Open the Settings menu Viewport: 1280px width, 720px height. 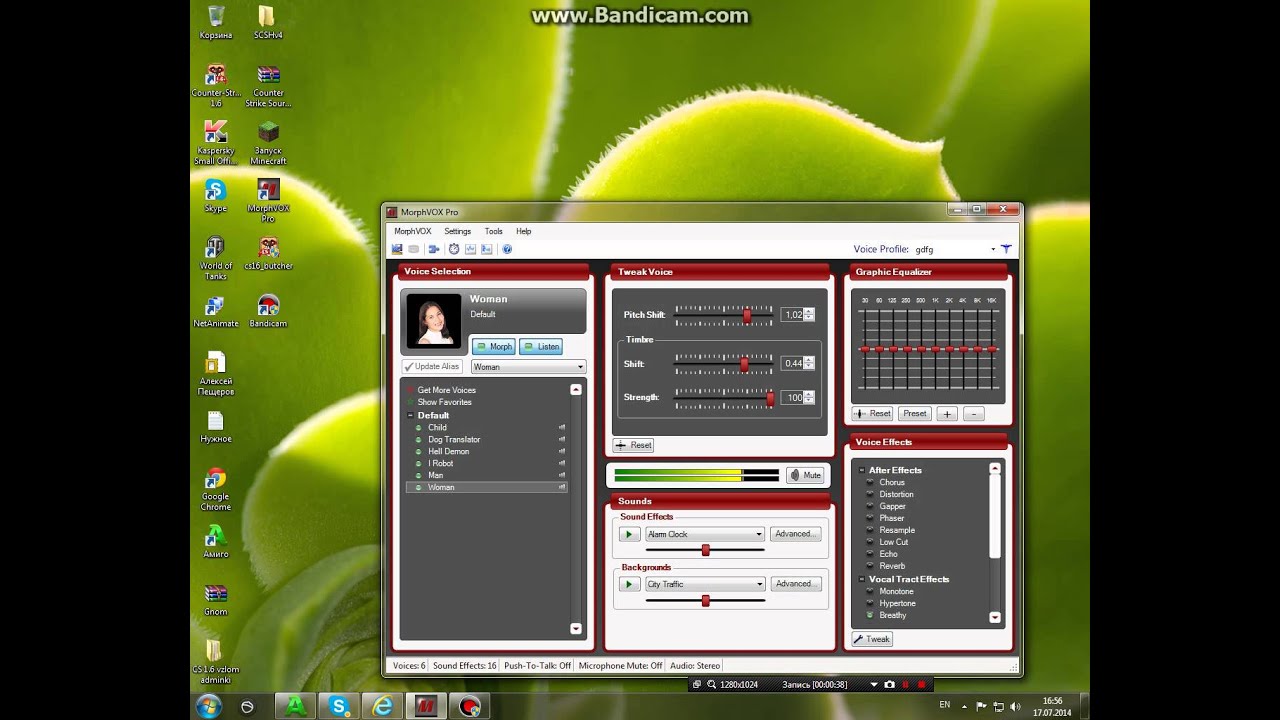tap(457, 231)
